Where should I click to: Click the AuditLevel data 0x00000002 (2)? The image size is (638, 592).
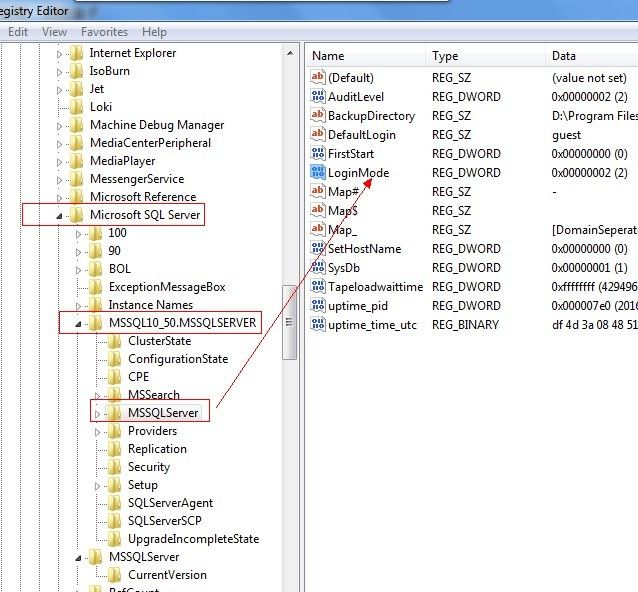590,97
